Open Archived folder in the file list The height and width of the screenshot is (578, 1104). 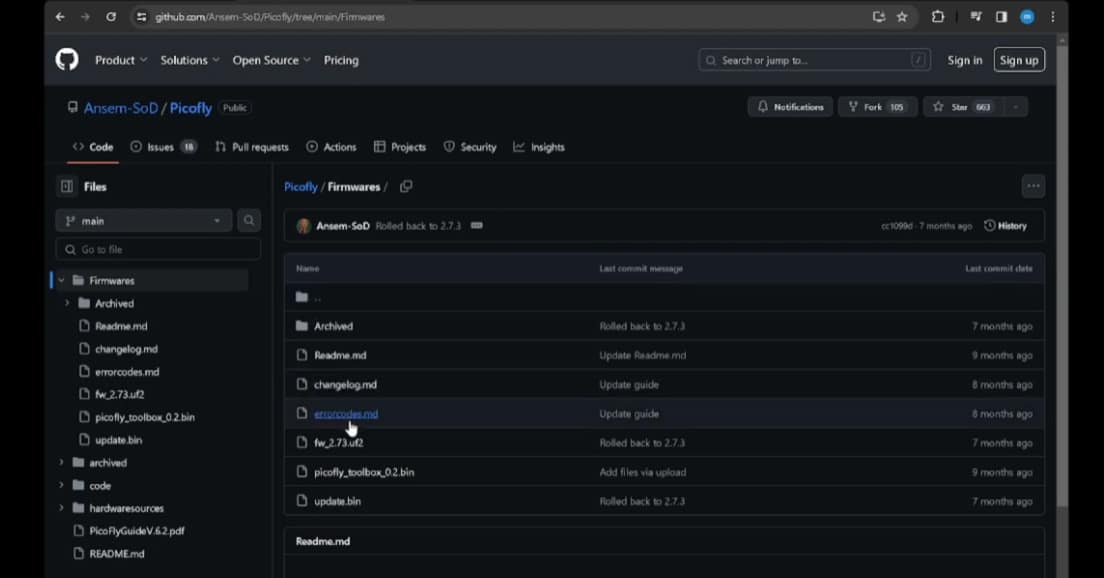333,327
